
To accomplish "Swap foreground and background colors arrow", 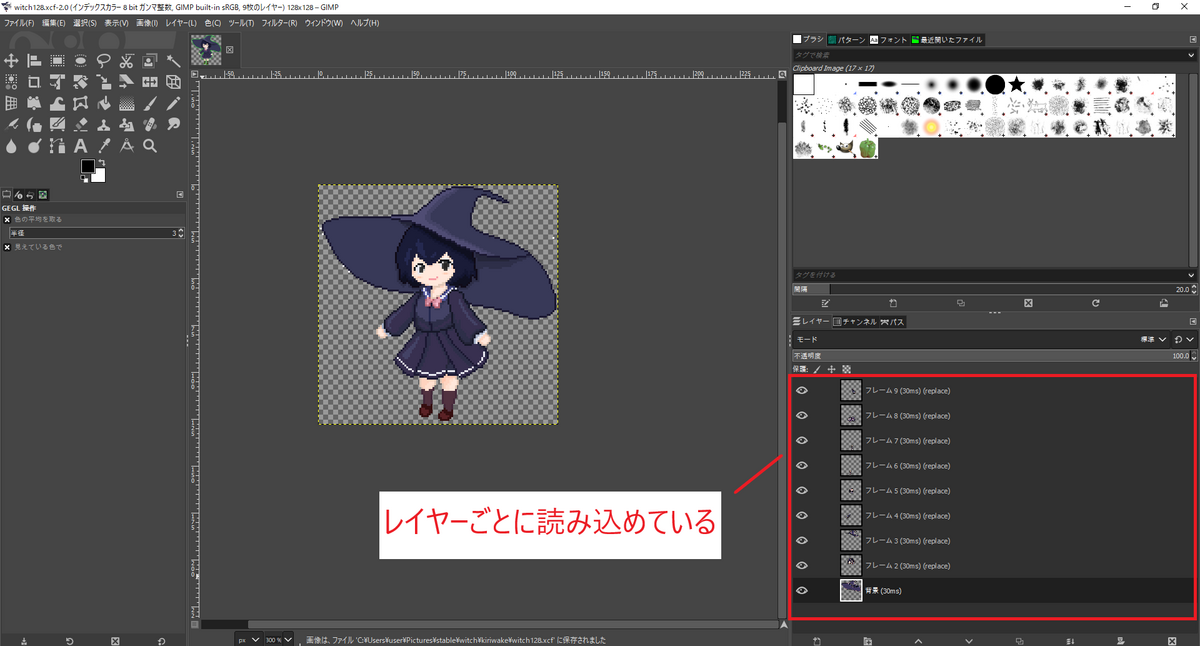I will pyautogui.click(x=101, y=163).
